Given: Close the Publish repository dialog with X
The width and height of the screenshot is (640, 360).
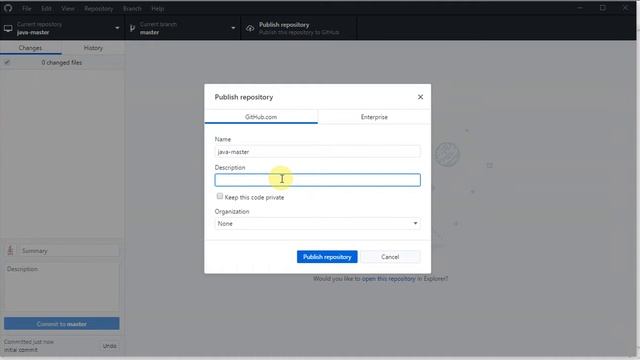Looking at the screenshot, I should click(x=420, y=97).
